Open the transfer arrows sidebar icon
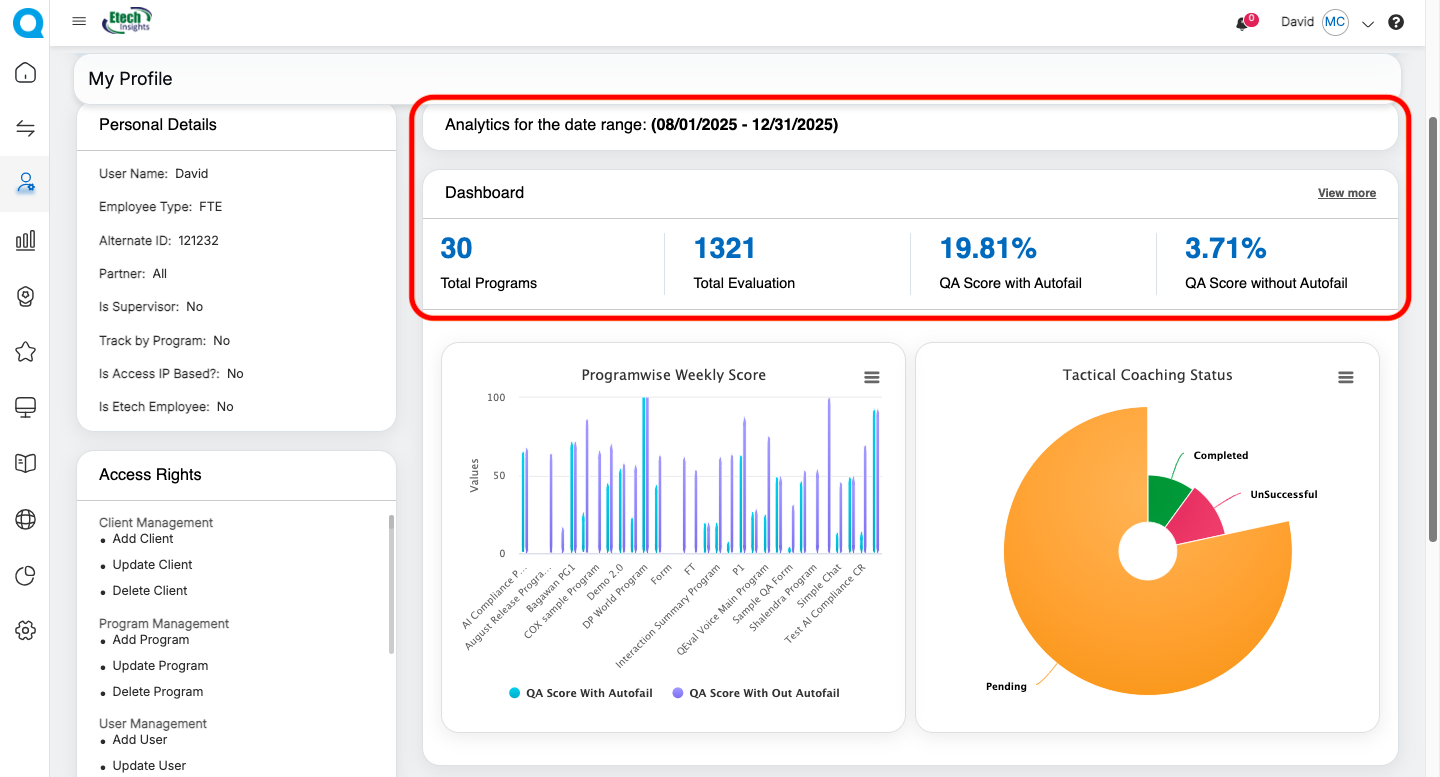Viewport: 1440px width, 777px height. (x=26, y=128)
